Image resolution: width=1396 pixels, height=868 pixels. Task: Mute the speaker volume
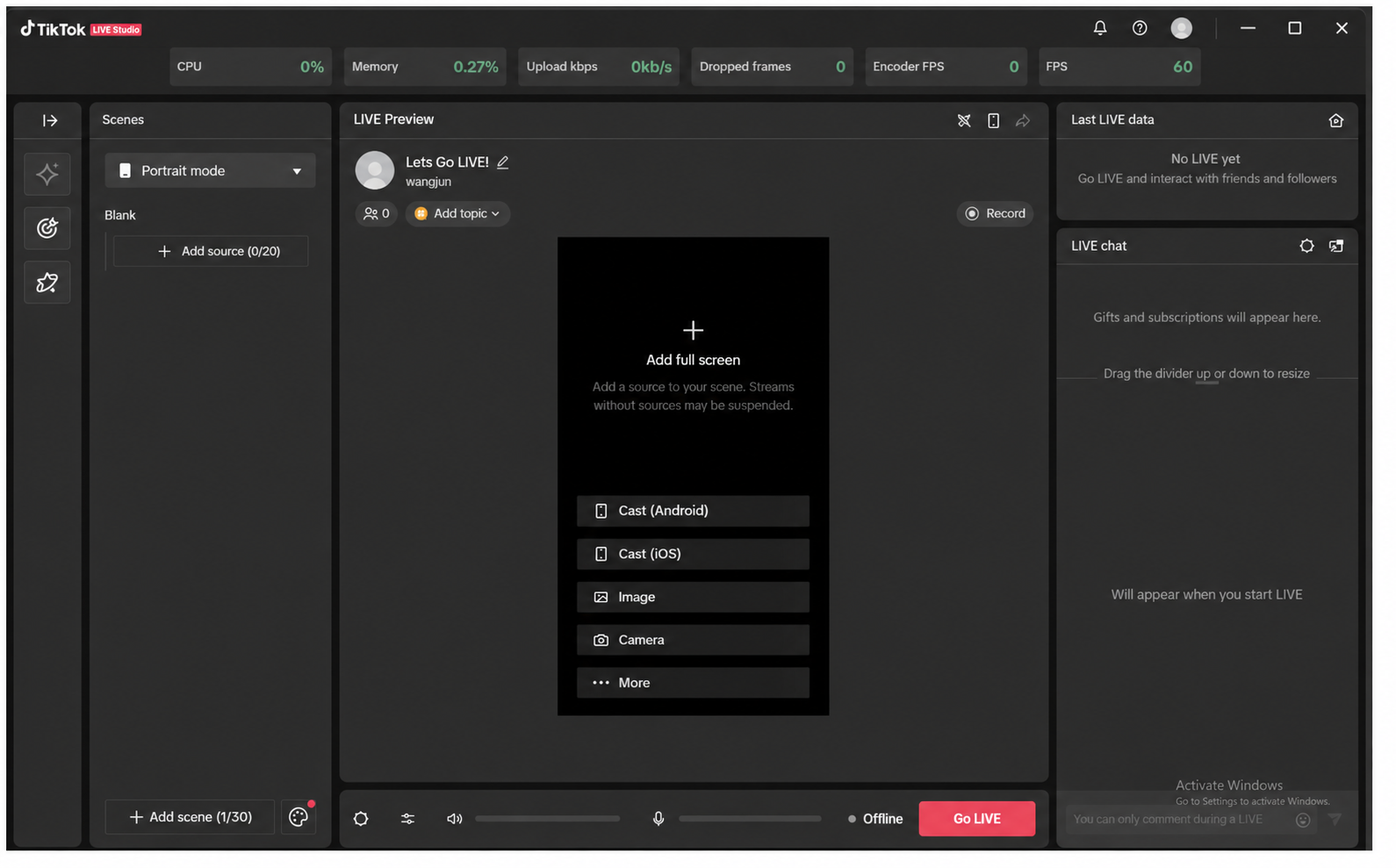tap(454, 819)
